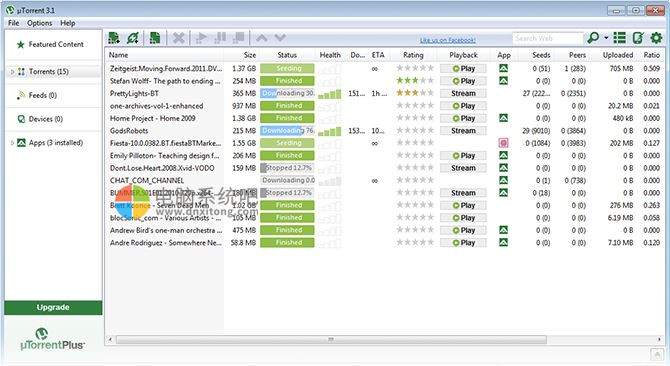The width and height of the screenshot is (670, 366).
Task: Expand the Apps tree node
Action: pyautogui.click(x=12, y=143)
